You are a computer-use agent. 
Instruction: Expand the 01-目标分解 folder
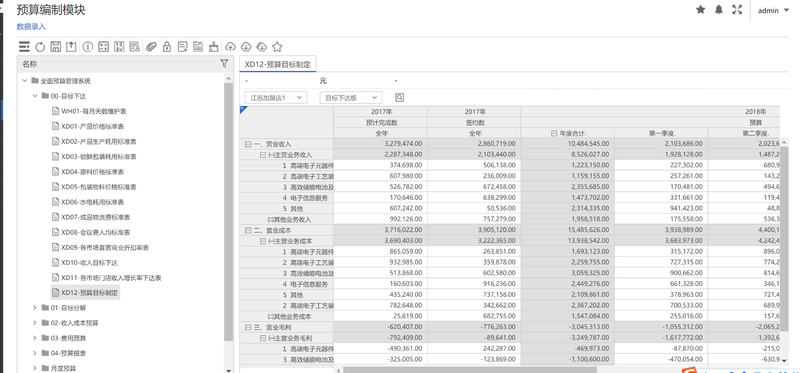point(35,308)
